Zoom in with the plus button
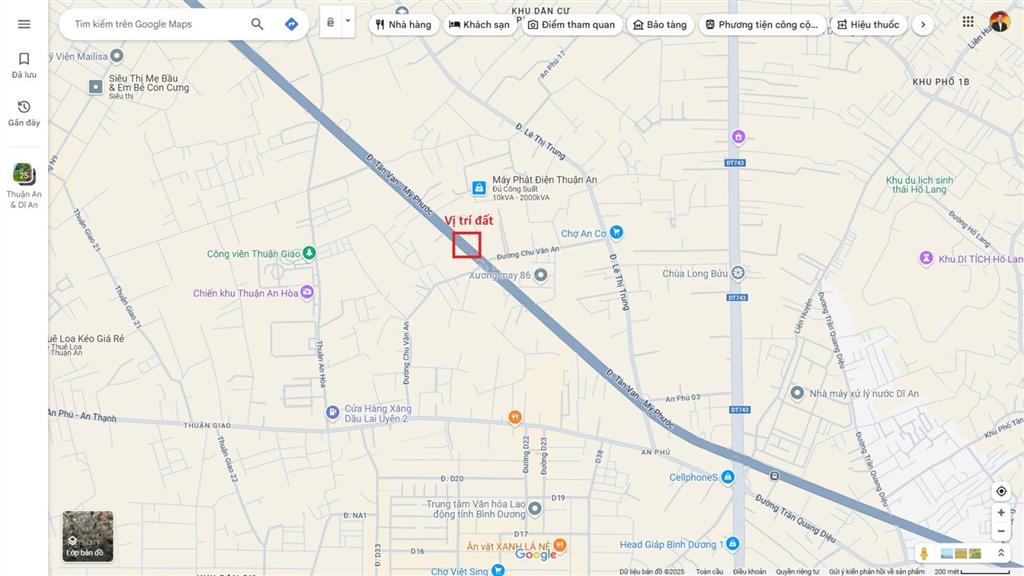Image resolution: width=1024 pixels, height=576 pixels. point(1001,513)
